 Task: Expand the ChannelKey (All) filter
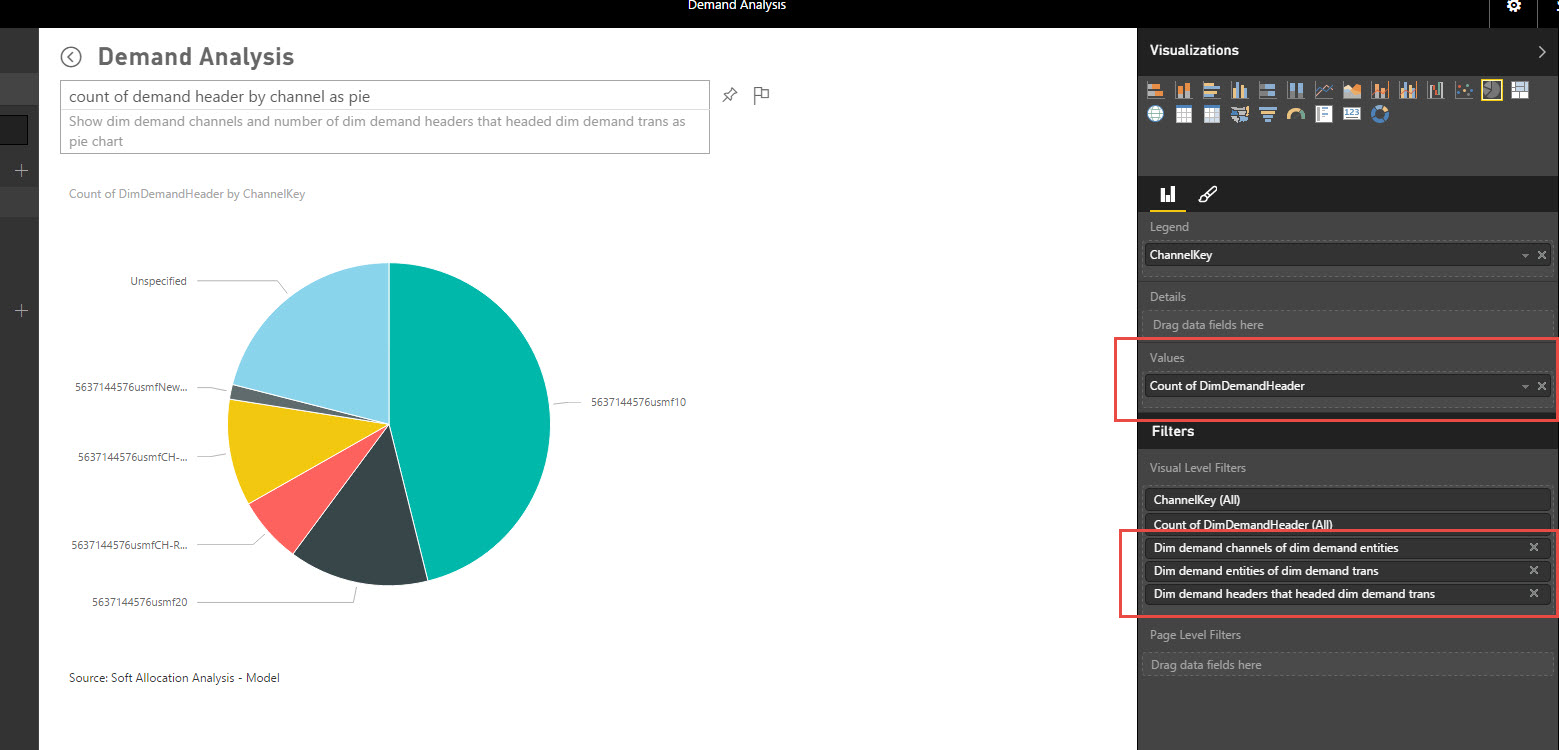pyautogui.click(x=1347, y=500)
